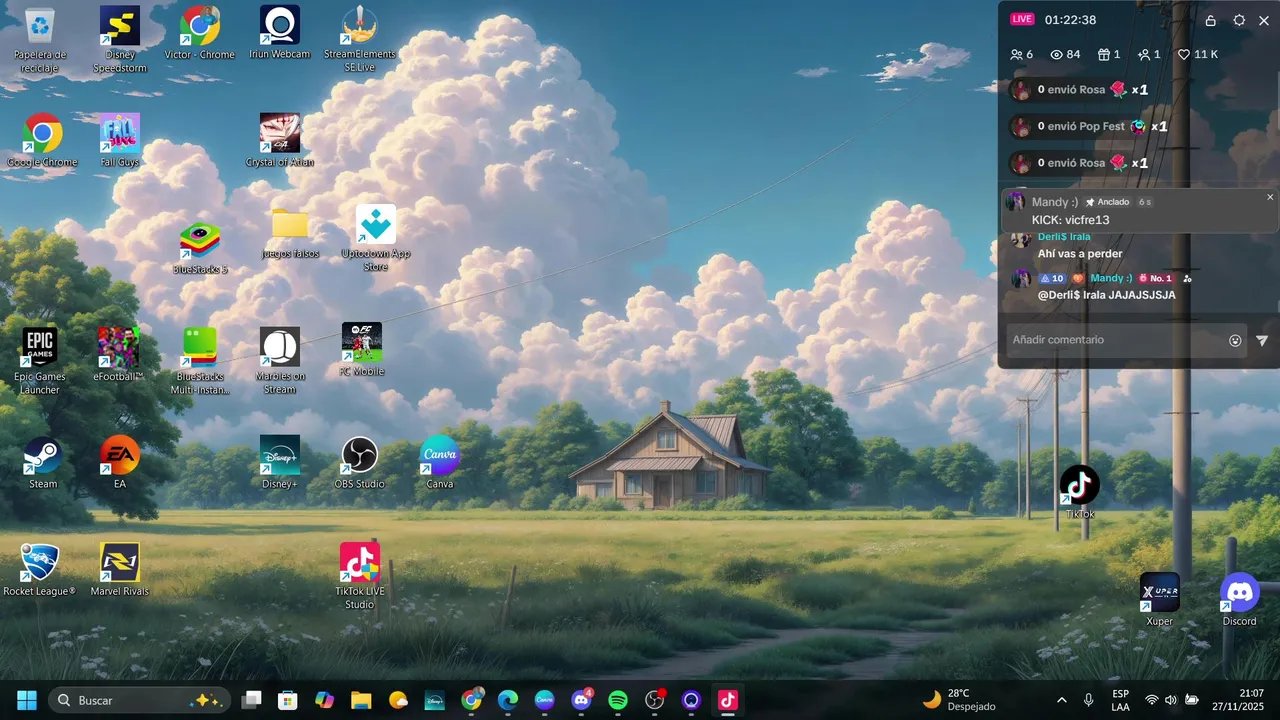Launch Rocket League desktop shortcut
The height and width of the screenshot is (720, 1280).
(40, 570)
